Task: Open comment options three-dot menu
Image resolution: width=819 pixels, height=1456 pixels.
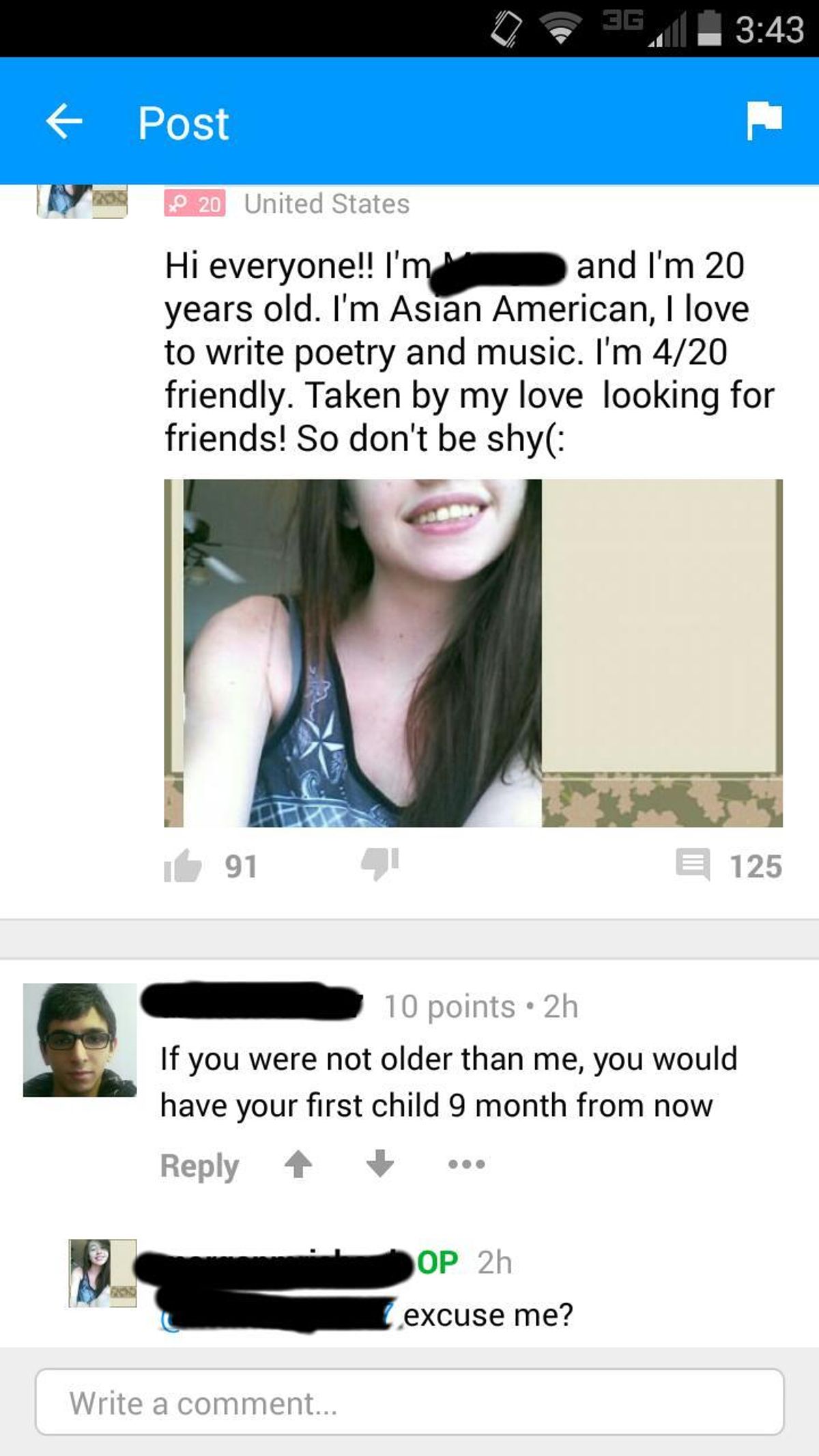Action: tap(467, 1165)
